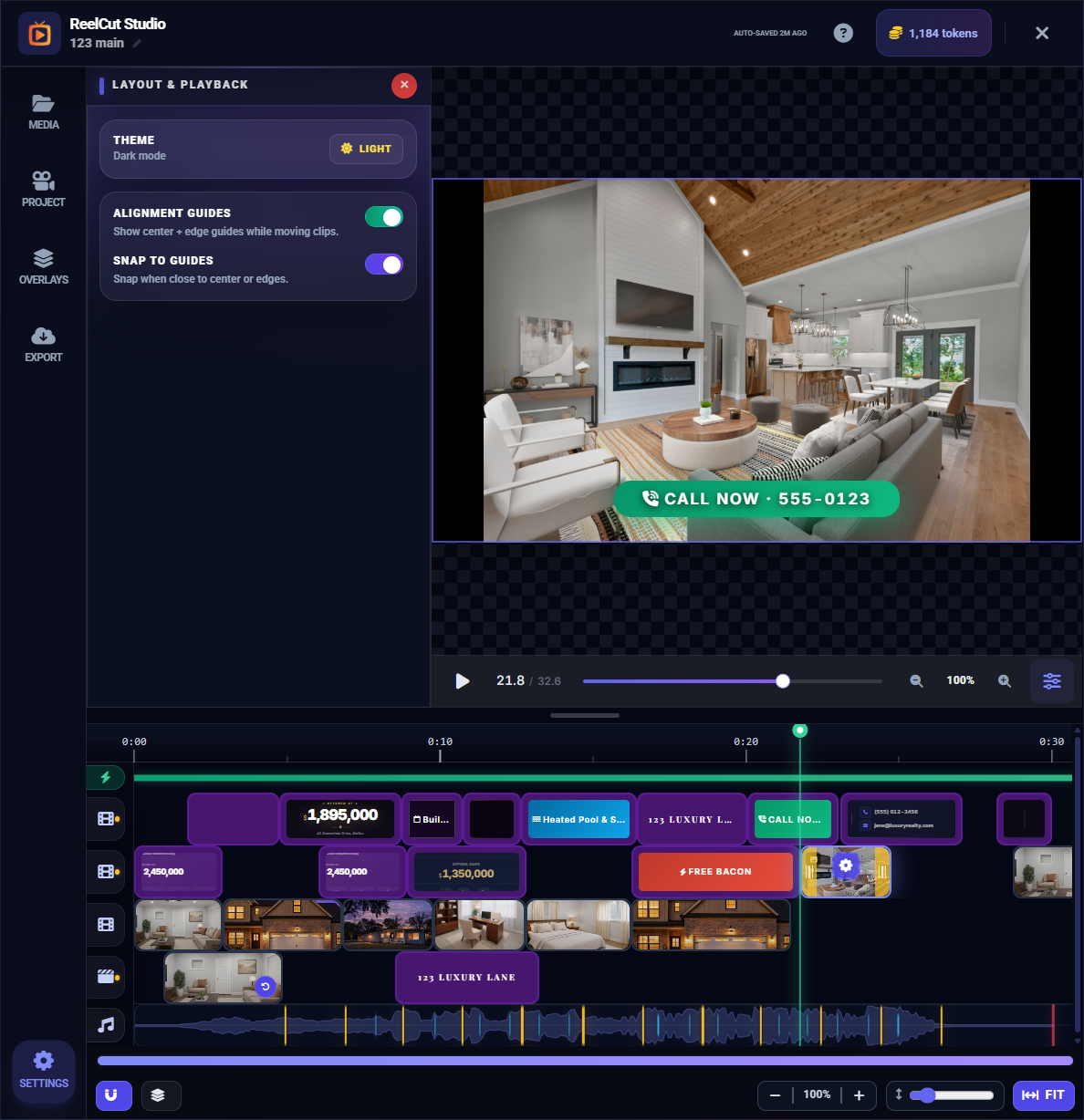Viewport: 1084px width, 1120px height.
Task: Open the Overlays sidebar tab
Action: click(43, 266)
